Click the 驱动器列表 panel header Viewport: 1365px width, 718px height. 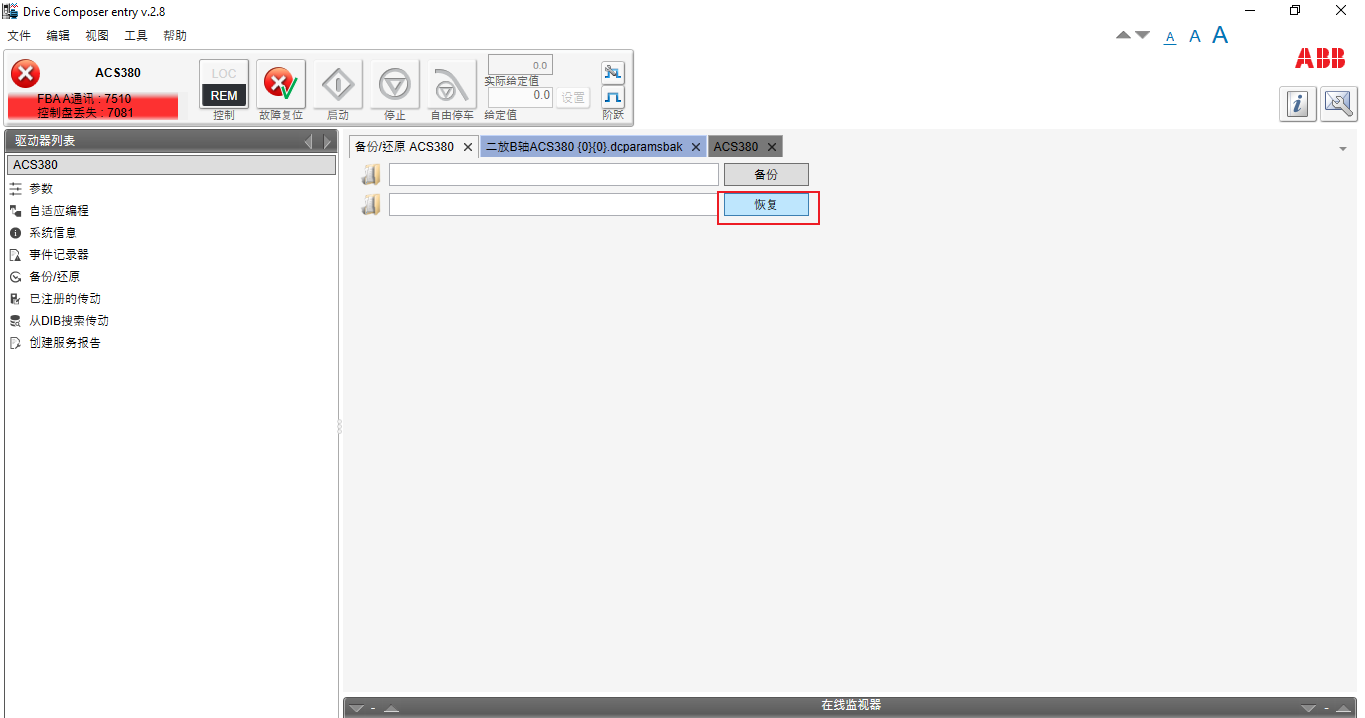tap(171, 141)
